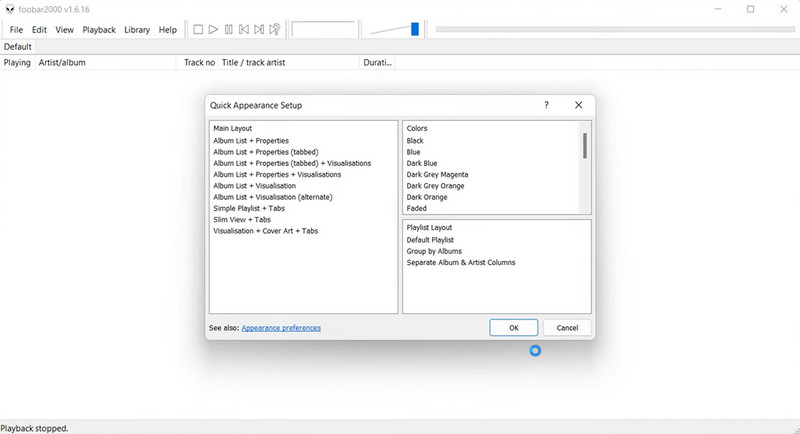Go to previous track in toolbar
Image resolution: width=800 pixels, height=434 pixels.
(244, 30)
